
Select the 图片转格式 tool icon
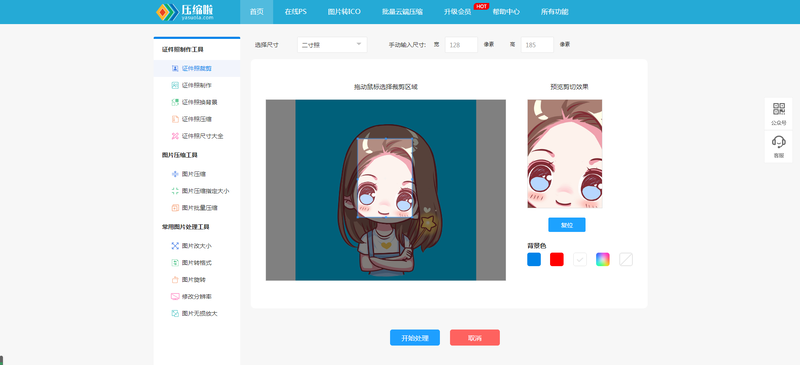click(175, 263)
